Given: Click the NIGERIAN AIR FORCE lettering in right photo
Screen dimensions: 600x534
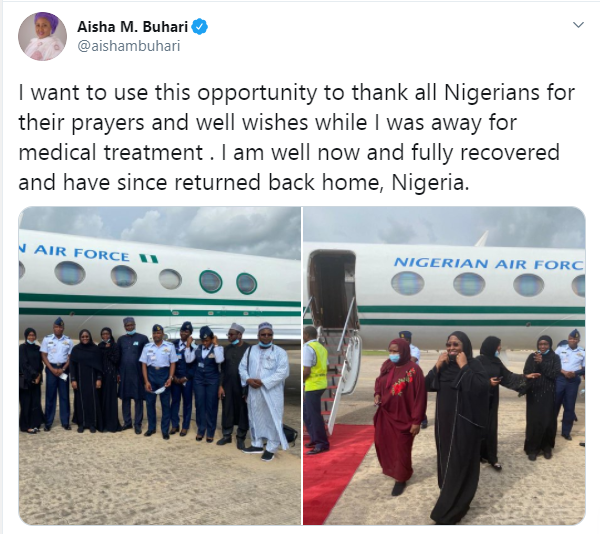Looking at the screenshot, I should [489, 263].
